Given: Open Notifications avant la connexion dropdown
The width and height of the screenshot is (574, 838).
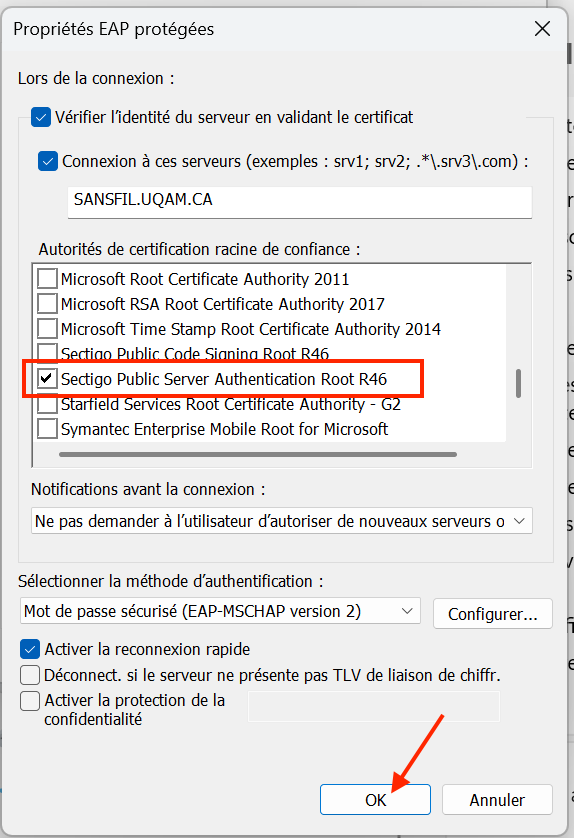Looking at the screenshot, I should pyautogui.click(x=282, y=521).
